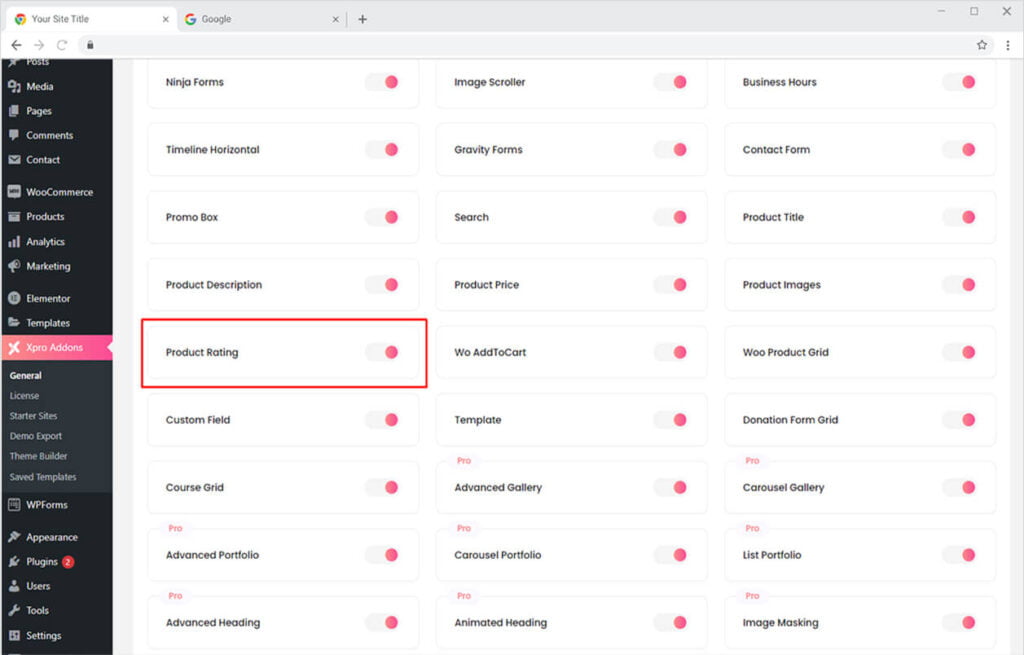Expand the Xpro Addons menu

[x=54, y=348]
